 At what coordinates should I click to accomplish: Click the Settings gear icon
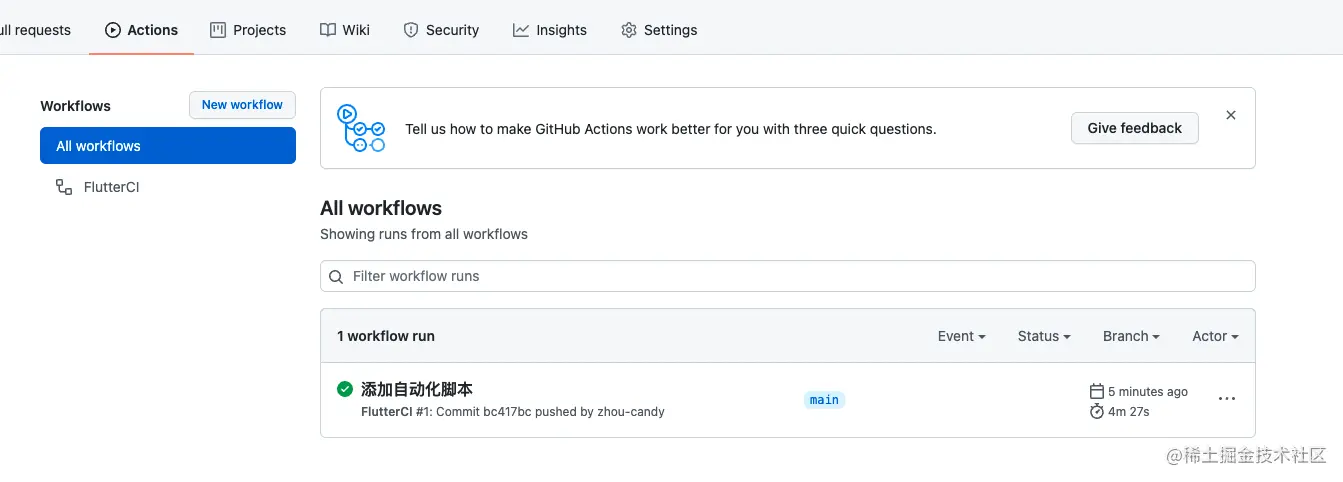click(x=629, y=30)
